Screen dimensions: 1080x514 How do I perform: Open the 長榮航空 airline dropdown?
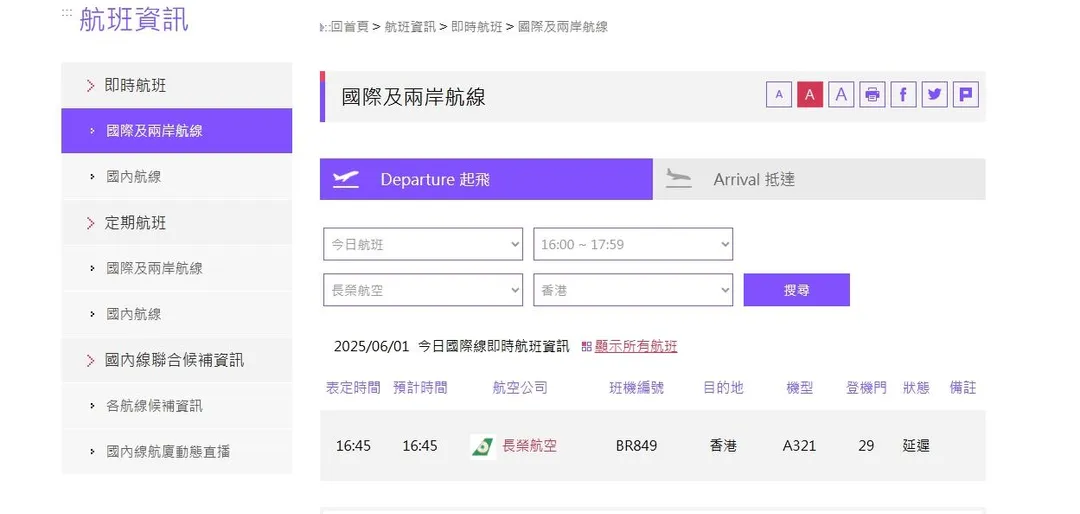423,290
